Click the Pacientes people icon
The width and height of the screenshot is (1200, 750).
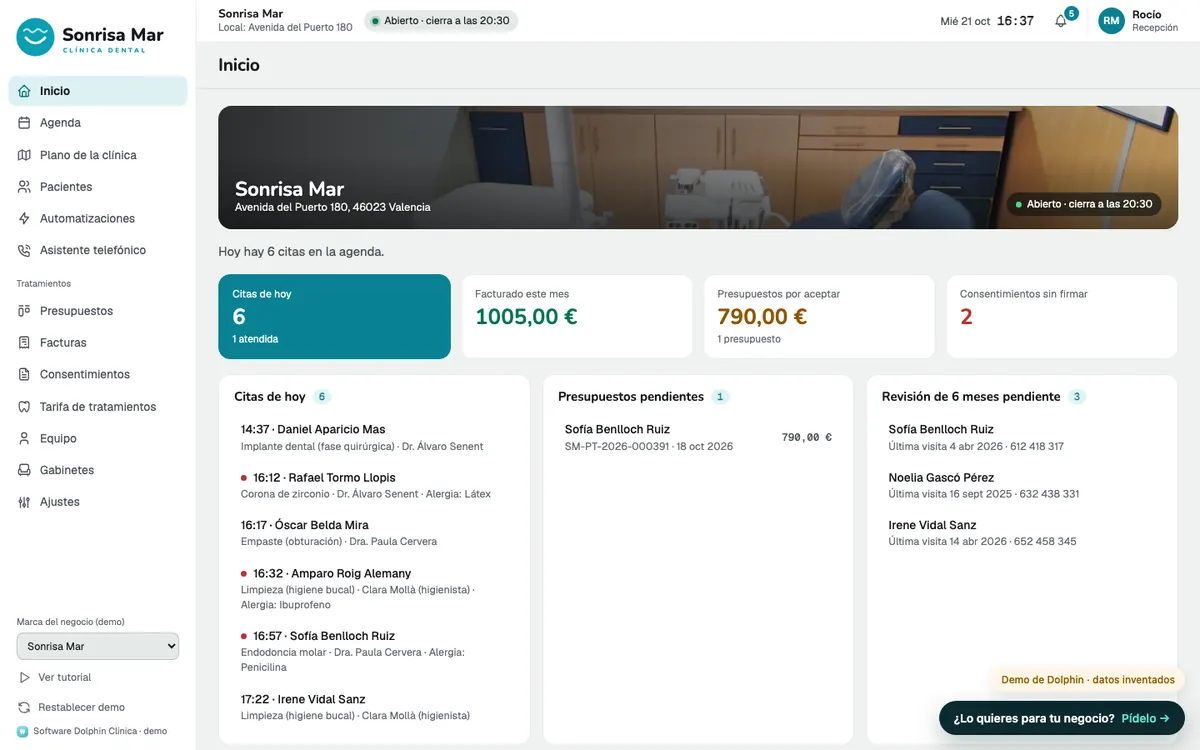(x=24, y=187)
